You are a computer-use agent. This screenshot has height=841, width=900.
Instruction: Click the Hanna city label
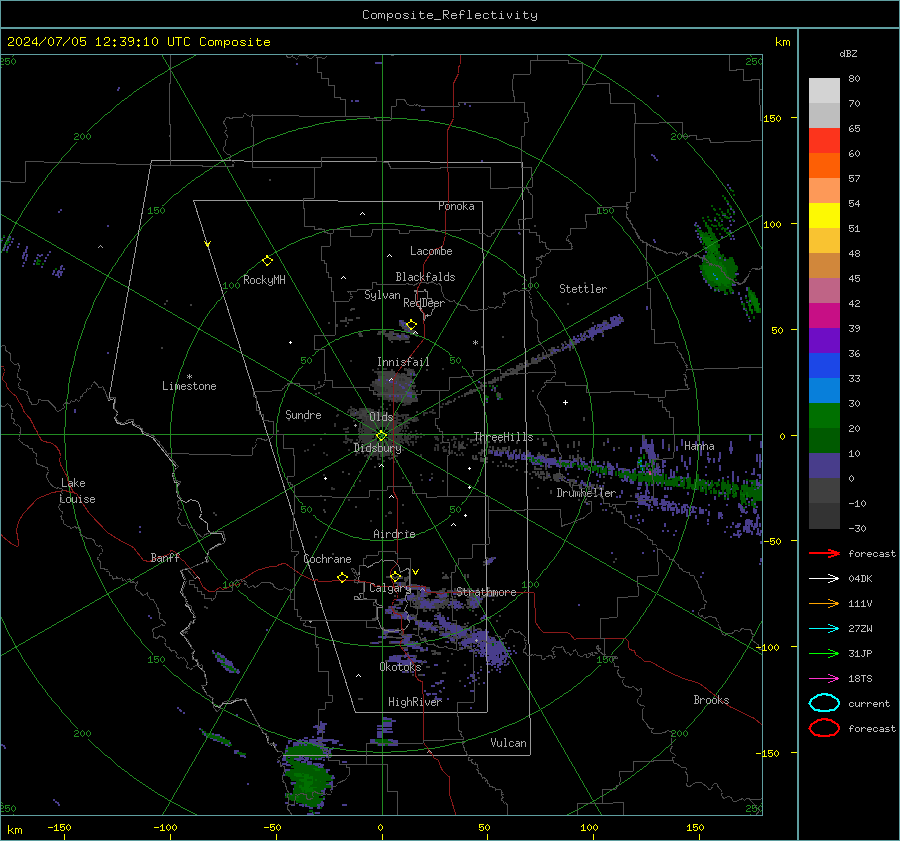click(x=699, y=445)
